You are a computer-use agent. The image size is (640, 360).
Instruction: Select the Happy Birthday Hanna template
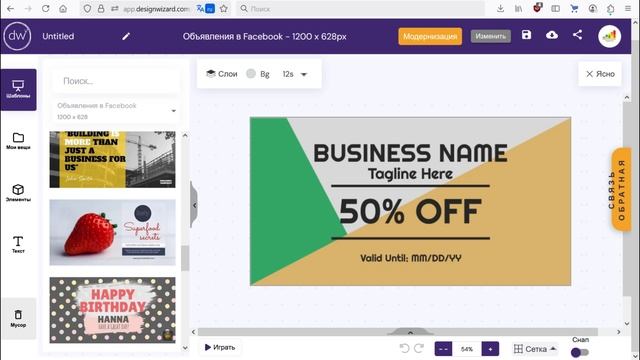[112, 310]
